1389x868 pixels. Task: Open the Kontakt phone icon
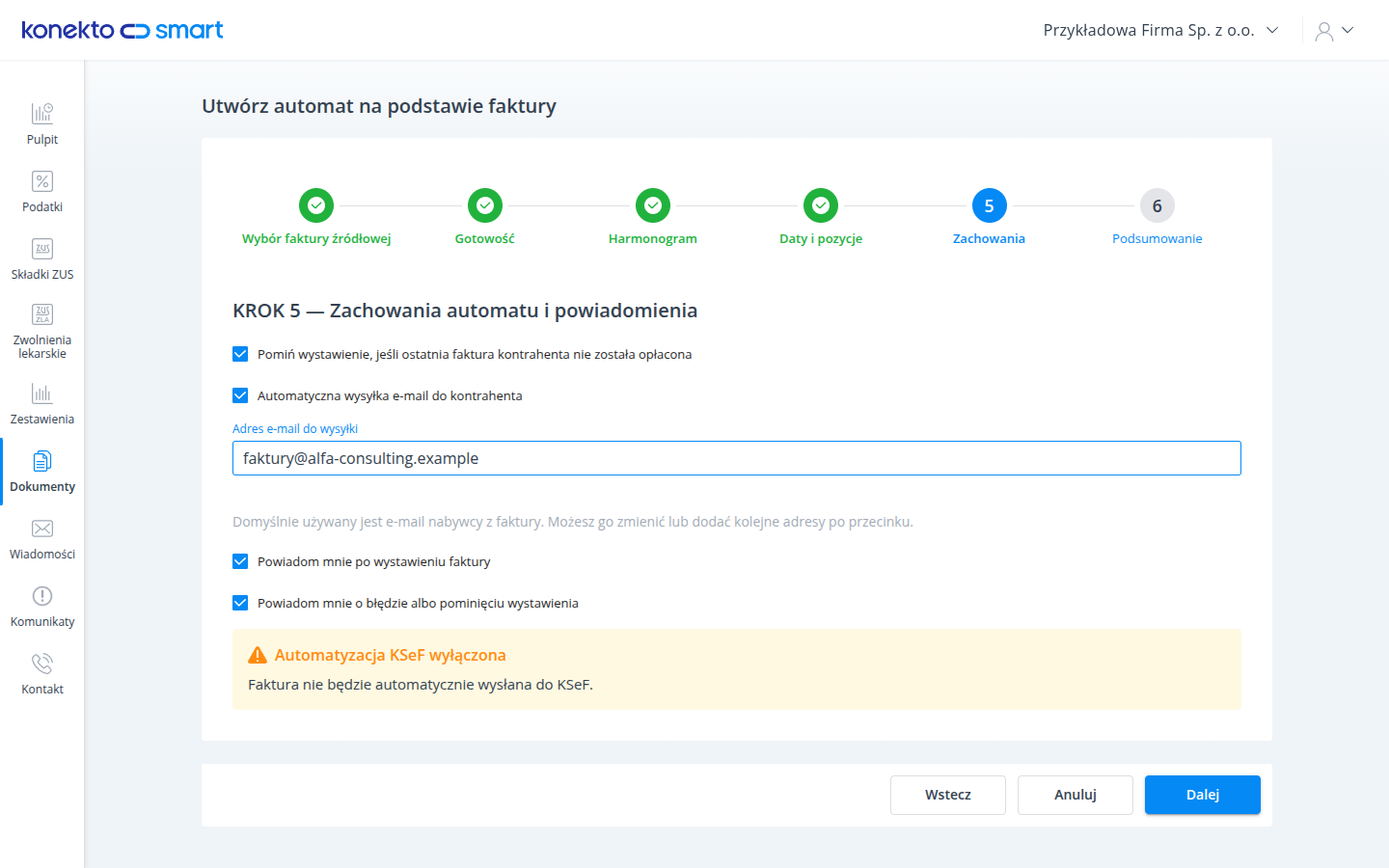click(42, 664)
